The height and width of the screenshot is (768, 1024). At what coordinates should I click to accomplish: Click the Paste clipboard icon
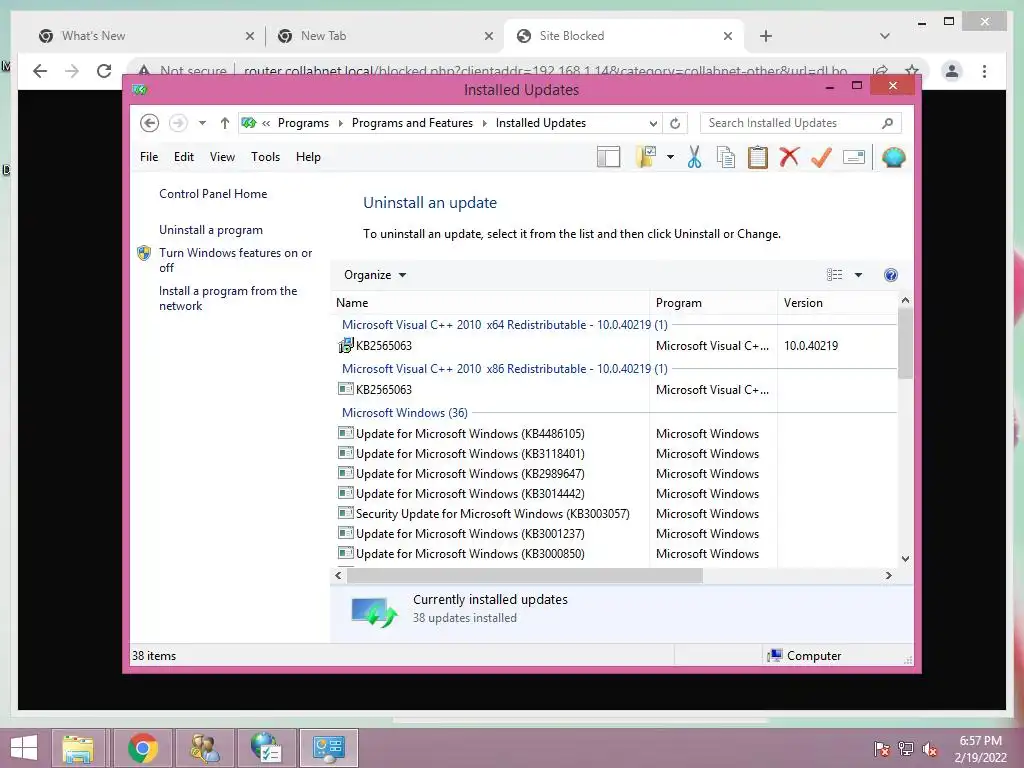[758, 157]
